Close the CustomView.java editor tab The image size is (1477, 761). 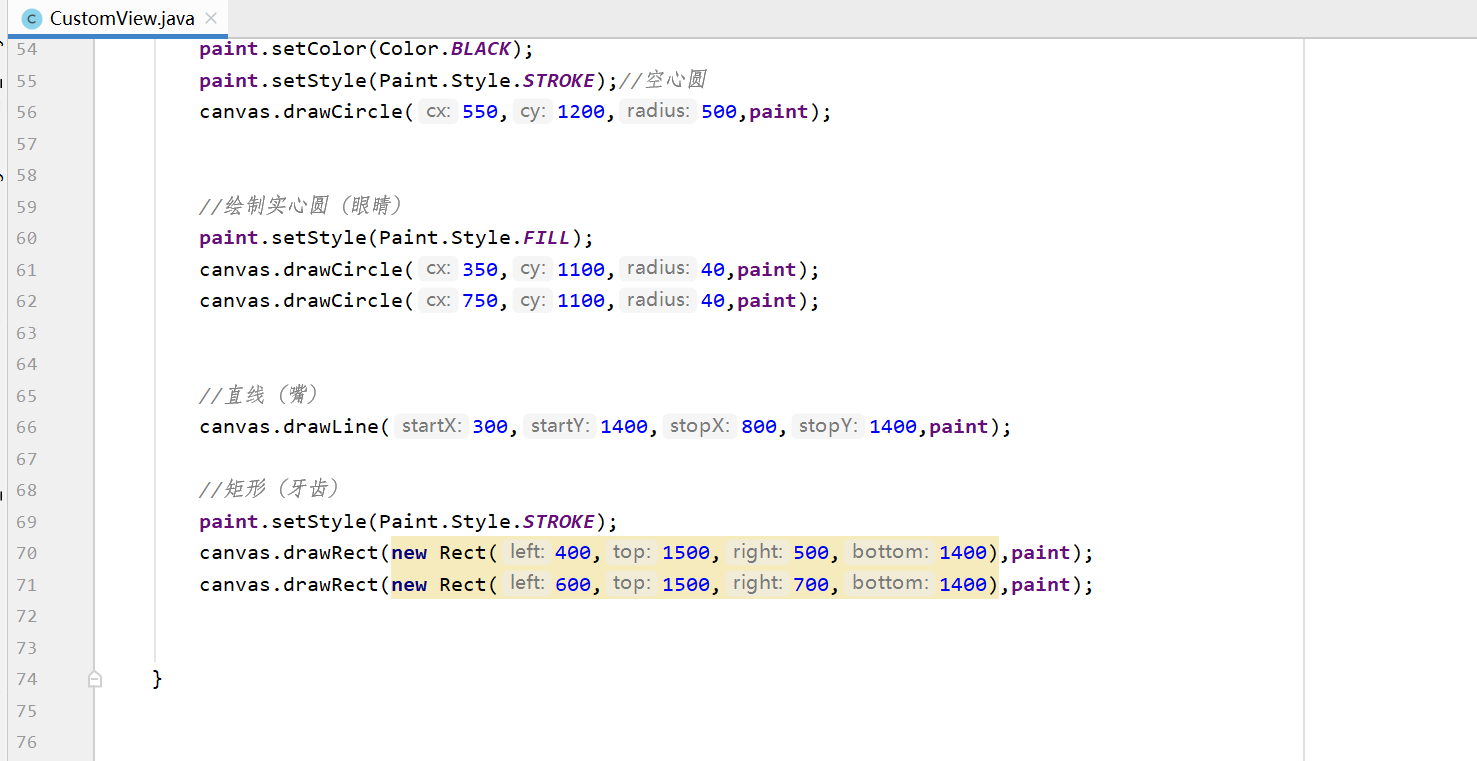click(x=211, y=19)
